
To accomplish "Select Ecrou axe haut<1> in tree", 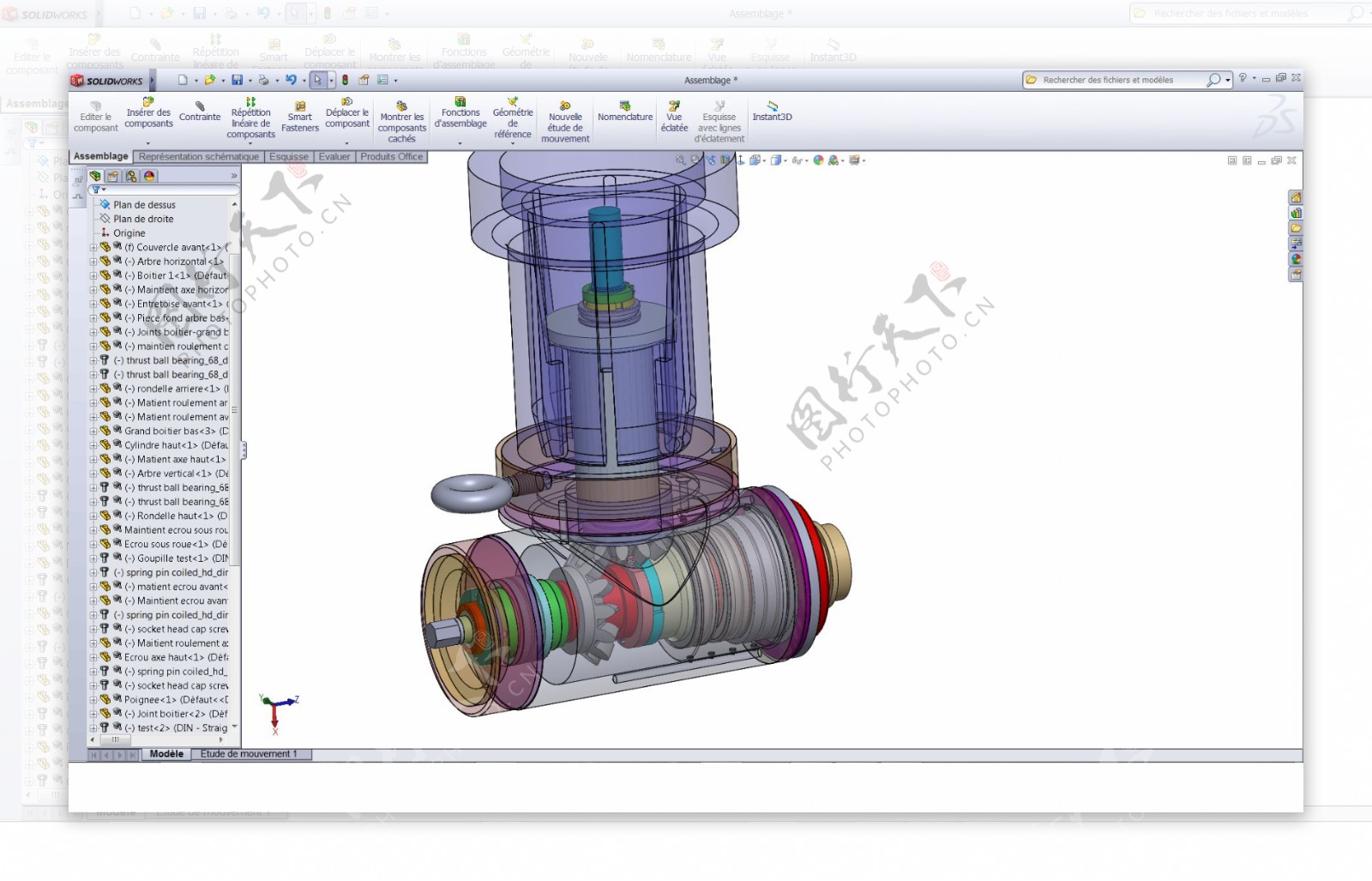I will click(176, 657).
